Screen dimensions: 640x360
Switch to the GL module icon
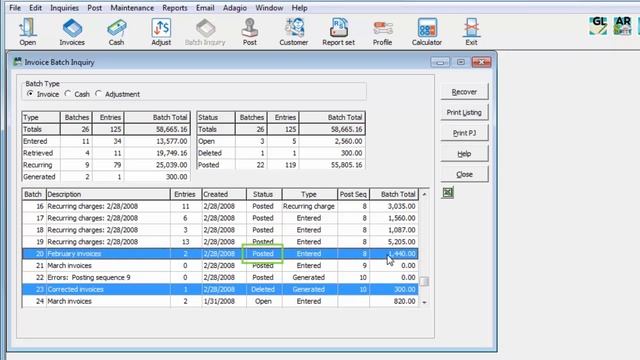[598, 26]
